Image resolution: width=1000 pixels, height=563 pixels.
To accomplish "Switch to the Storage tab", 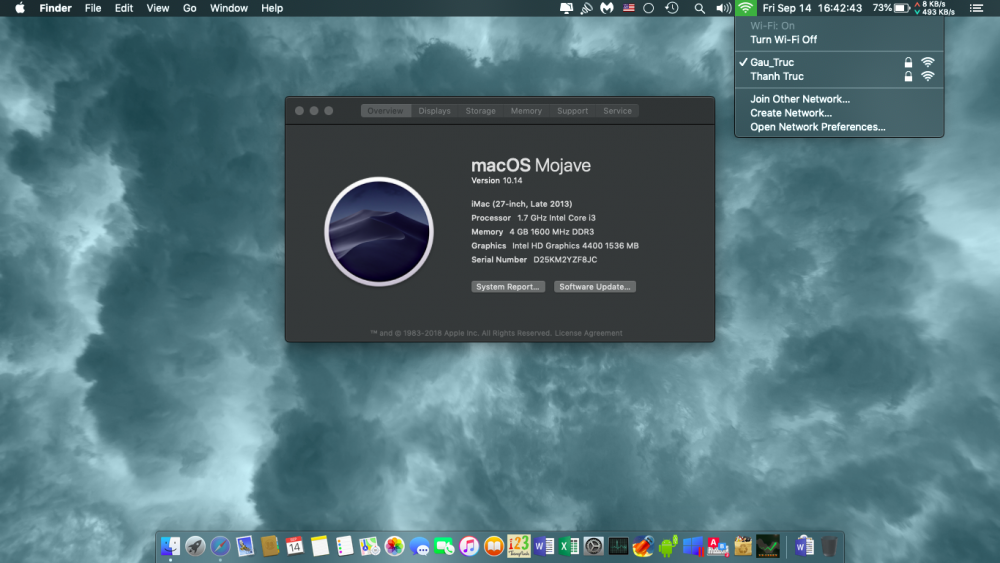I will pyautogui.click(x=480, y=111).
